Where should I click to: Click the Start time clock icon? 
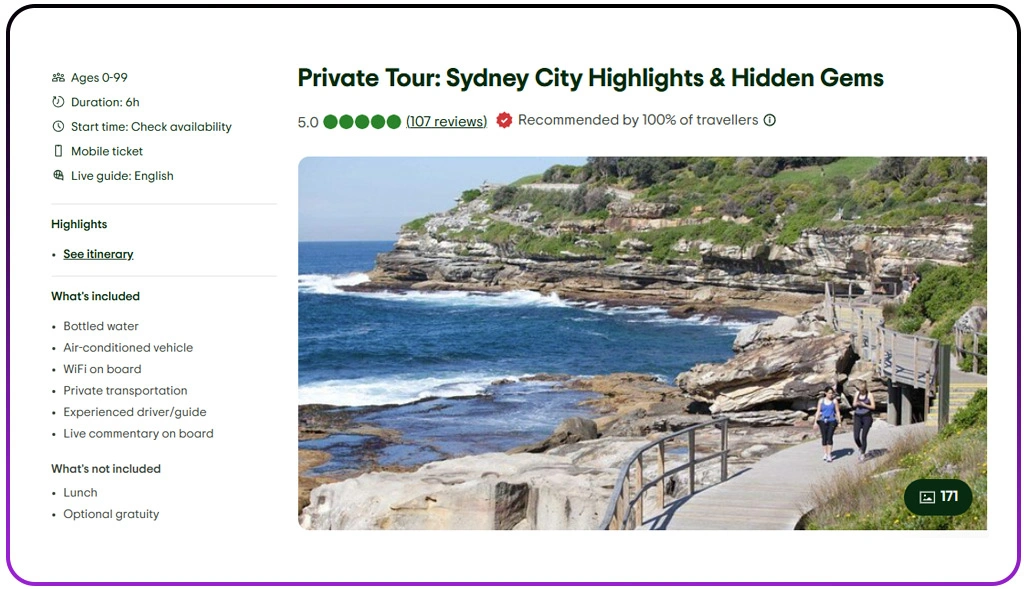(58, 127)
